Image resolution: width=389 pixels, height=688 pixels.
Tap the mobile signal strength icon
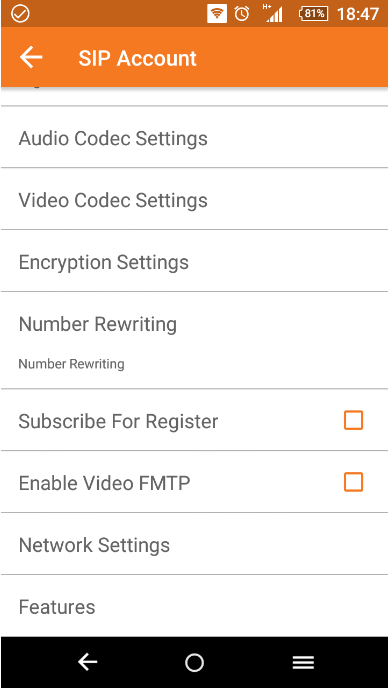[x=273, y=13]
